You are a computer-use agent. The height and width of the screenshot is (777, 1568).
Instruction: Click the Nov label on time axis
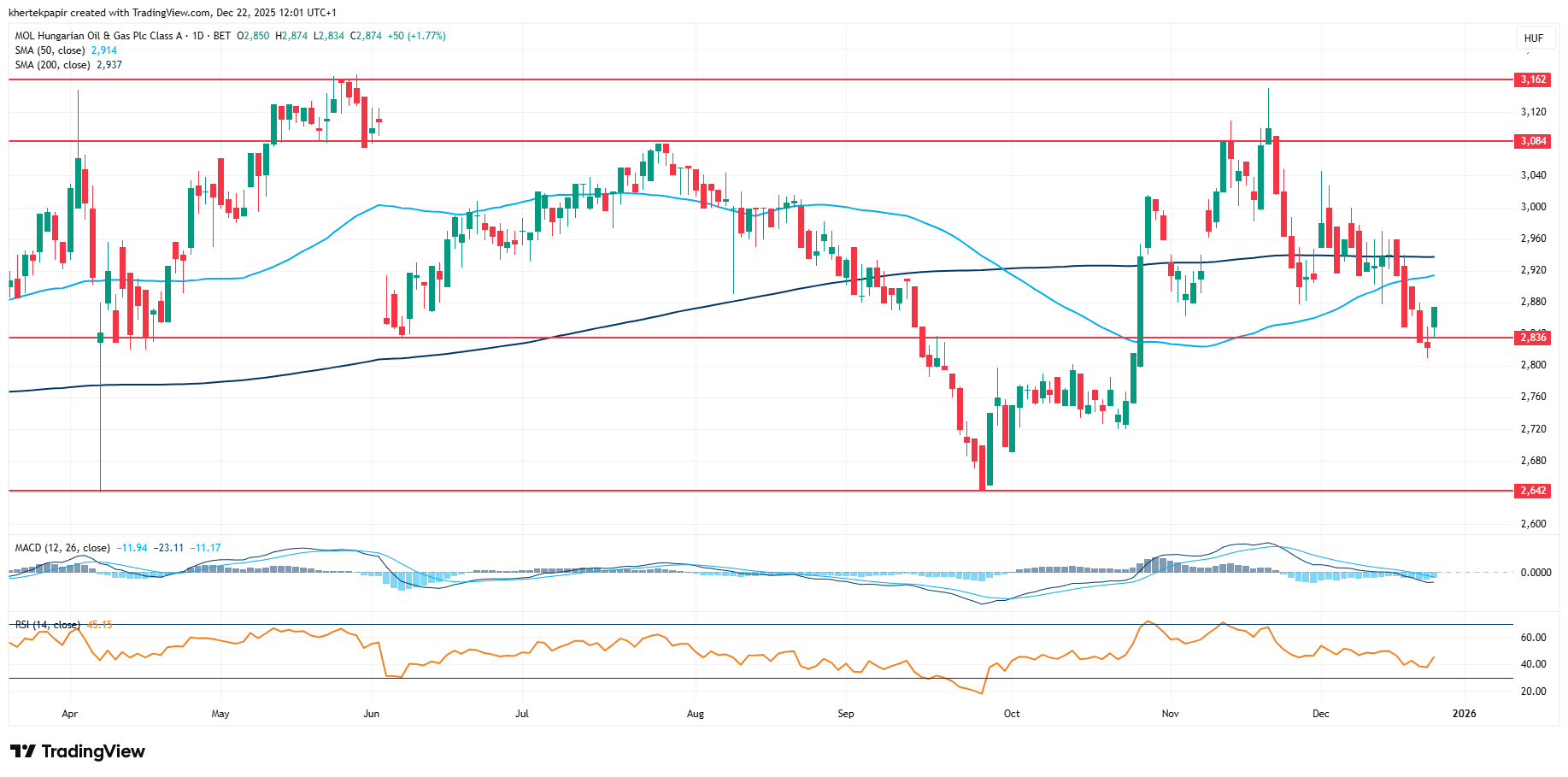1170,714
